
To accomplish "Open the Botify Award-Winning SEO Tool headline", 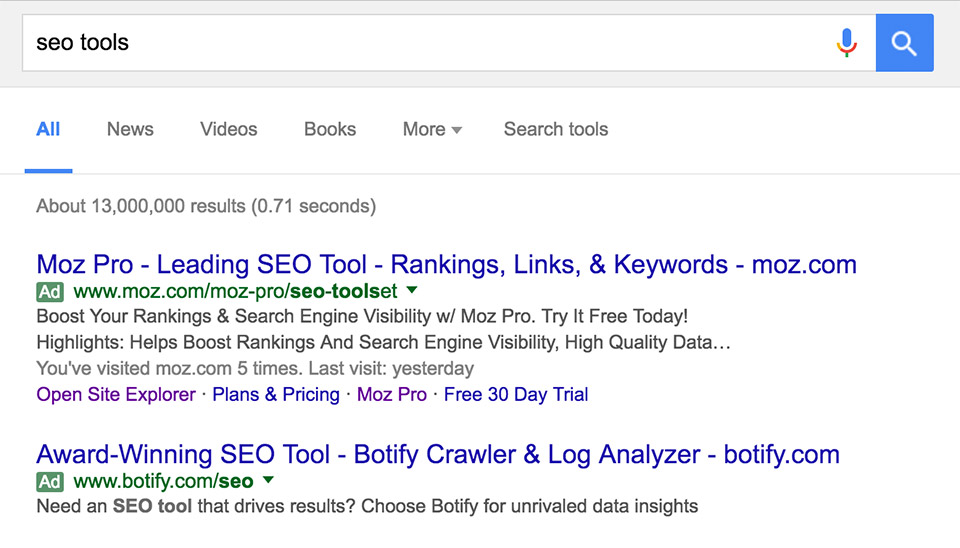I will tap(438, 454).
